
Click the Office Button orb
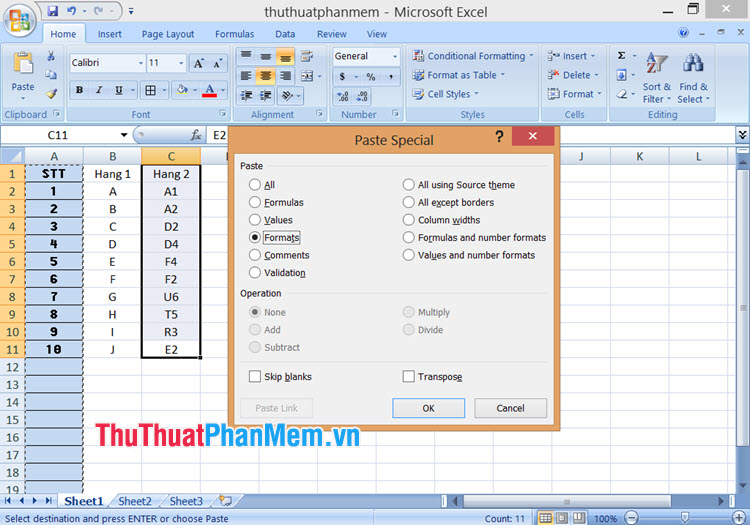pyautogui.click(x=20, y=21)
